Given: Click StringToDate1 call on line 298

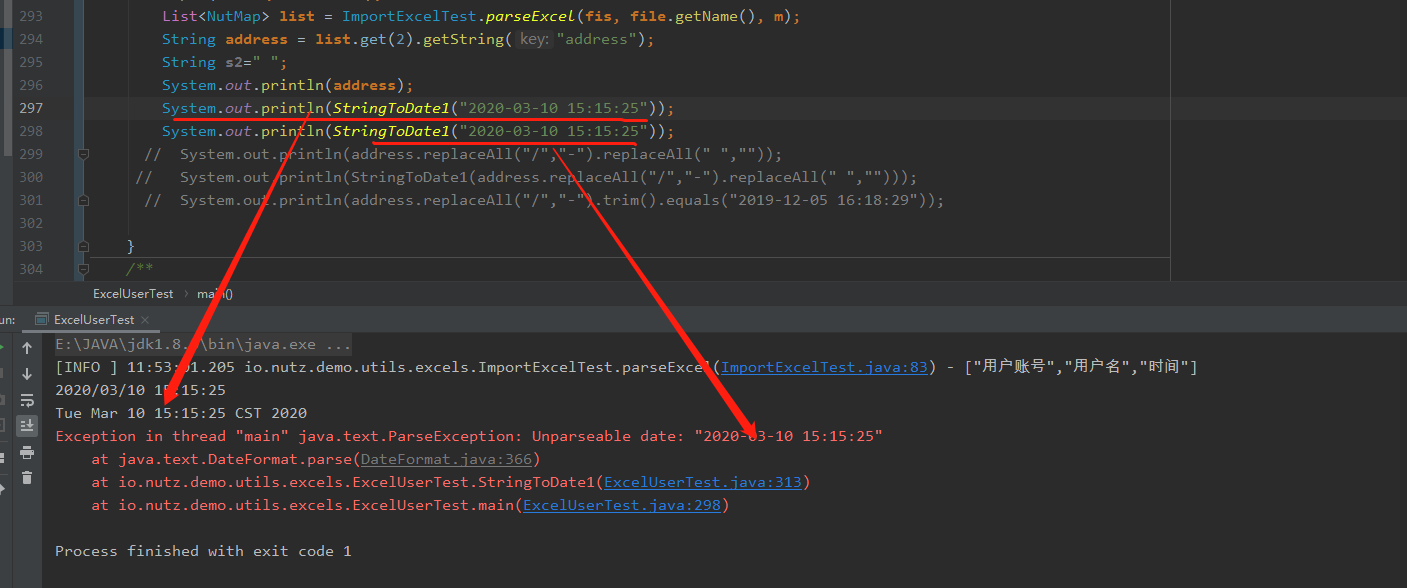Looking at the screenshot, I should (391, 131).
